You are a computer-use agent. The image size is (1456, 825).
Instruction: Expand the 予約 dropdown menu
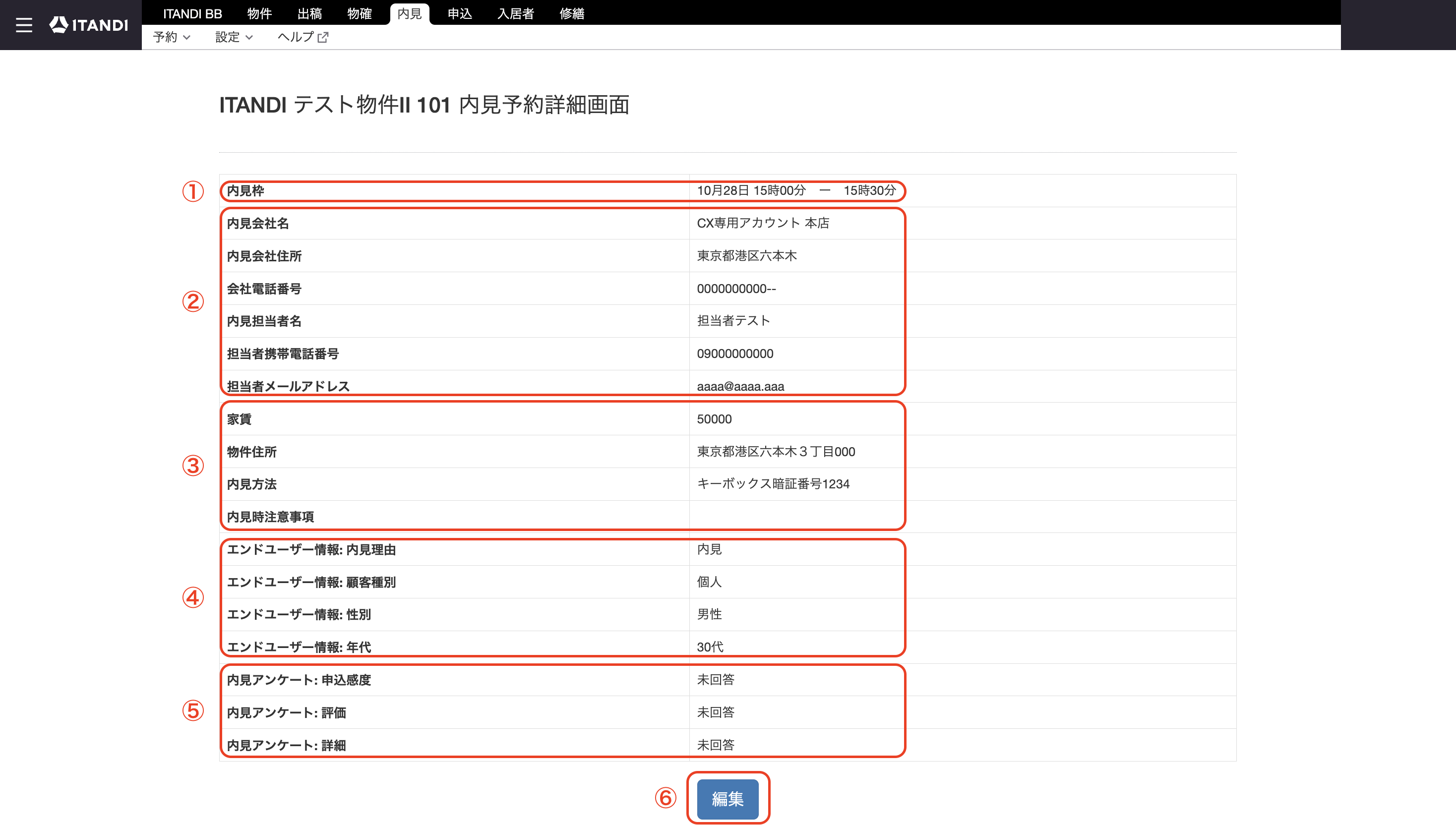tap(172, 37)
